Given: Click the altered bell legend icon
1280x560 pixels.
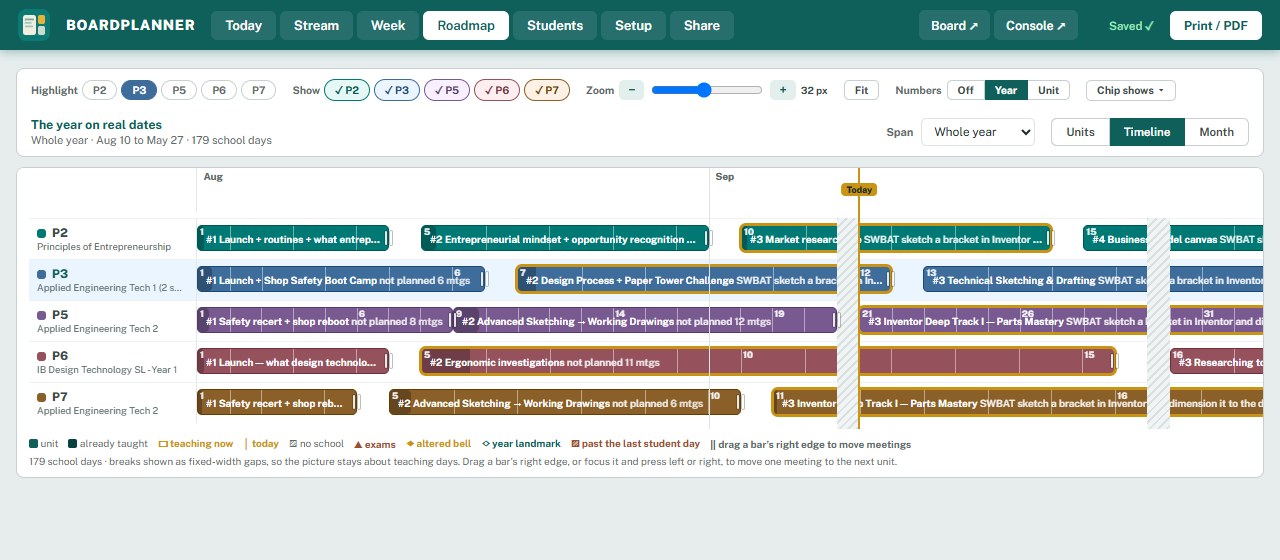Looking at the screenshot, I should 409,444.
